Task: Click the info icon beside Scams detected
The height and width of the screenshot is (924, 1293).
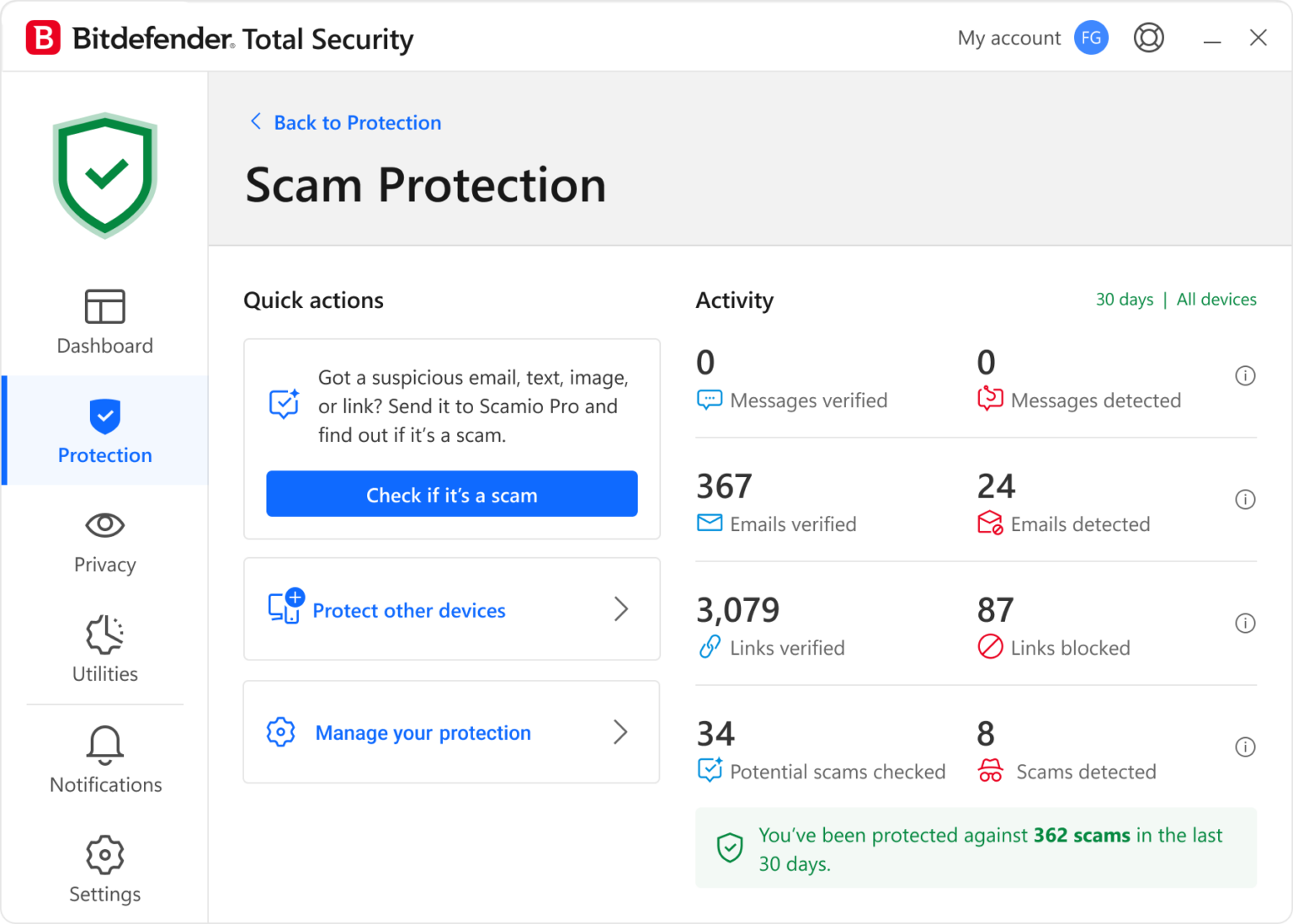Action: 1245,746
